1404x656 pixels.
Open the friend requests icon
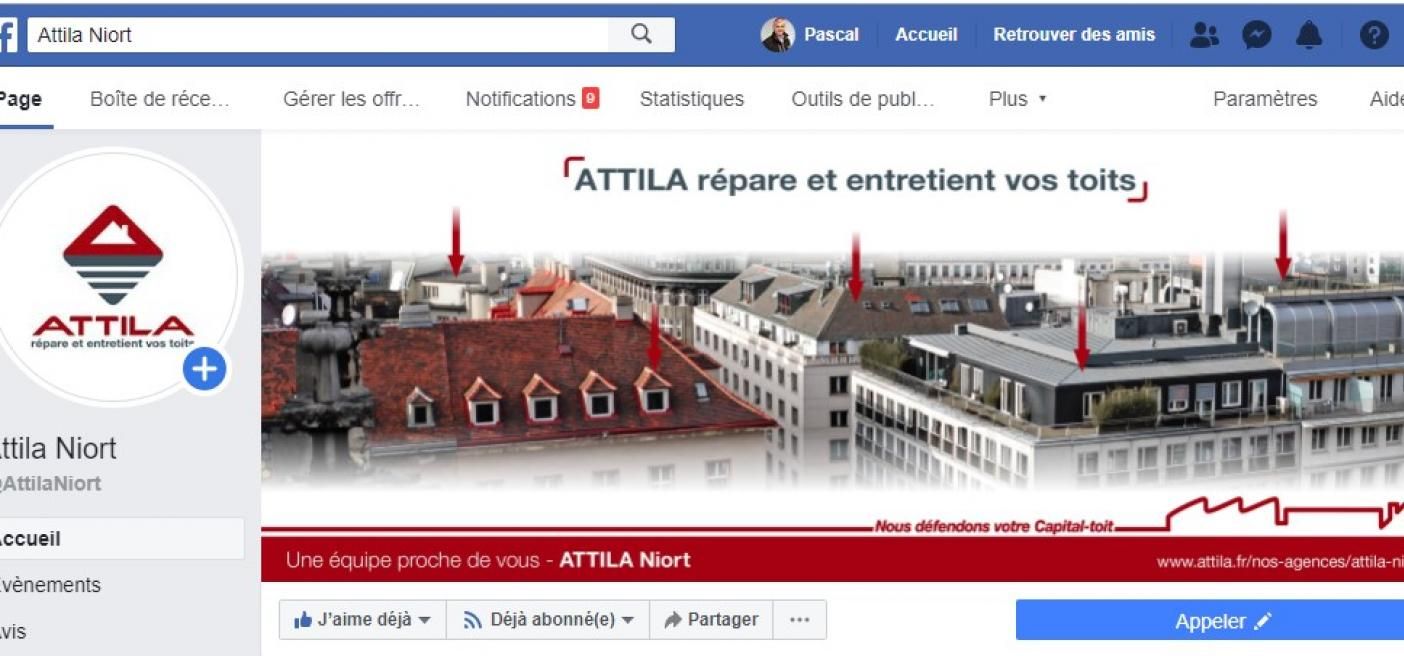1205,35
